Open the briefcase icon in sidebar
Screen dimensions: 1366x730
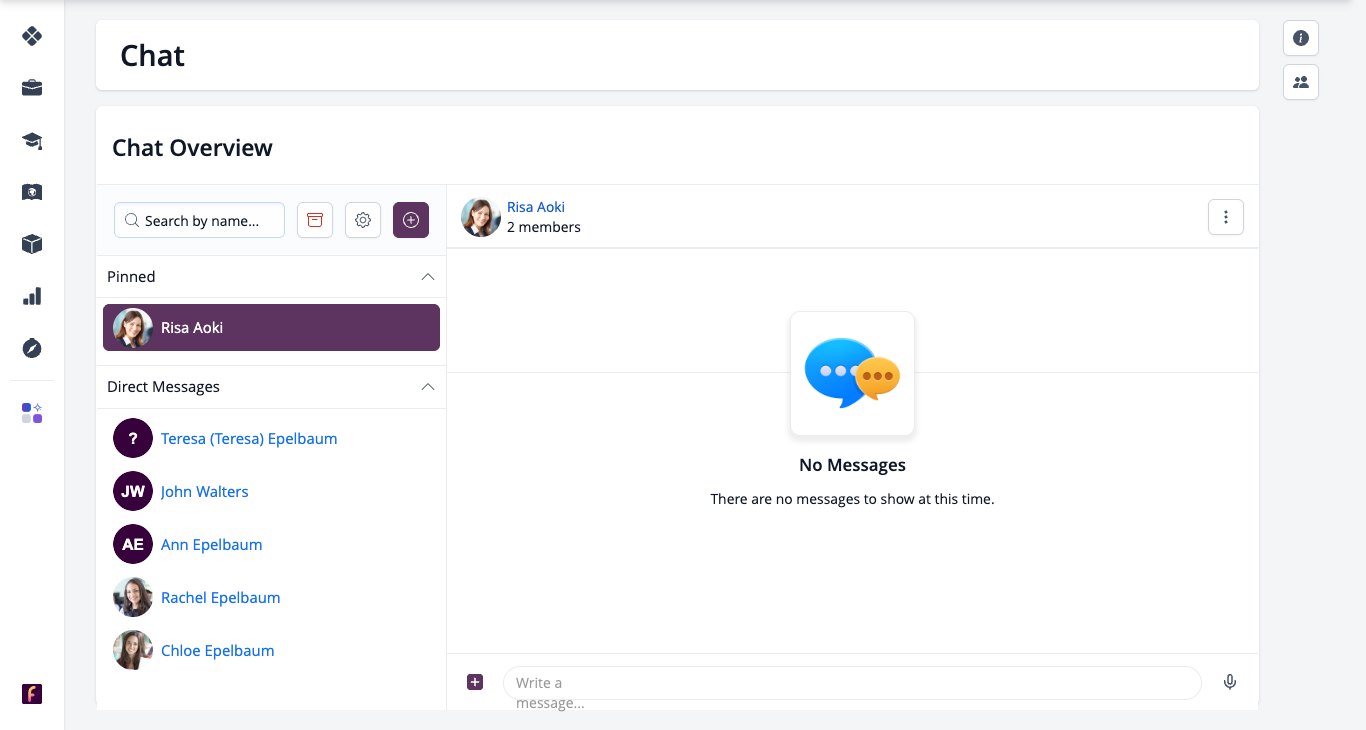[x=32, y=88]
